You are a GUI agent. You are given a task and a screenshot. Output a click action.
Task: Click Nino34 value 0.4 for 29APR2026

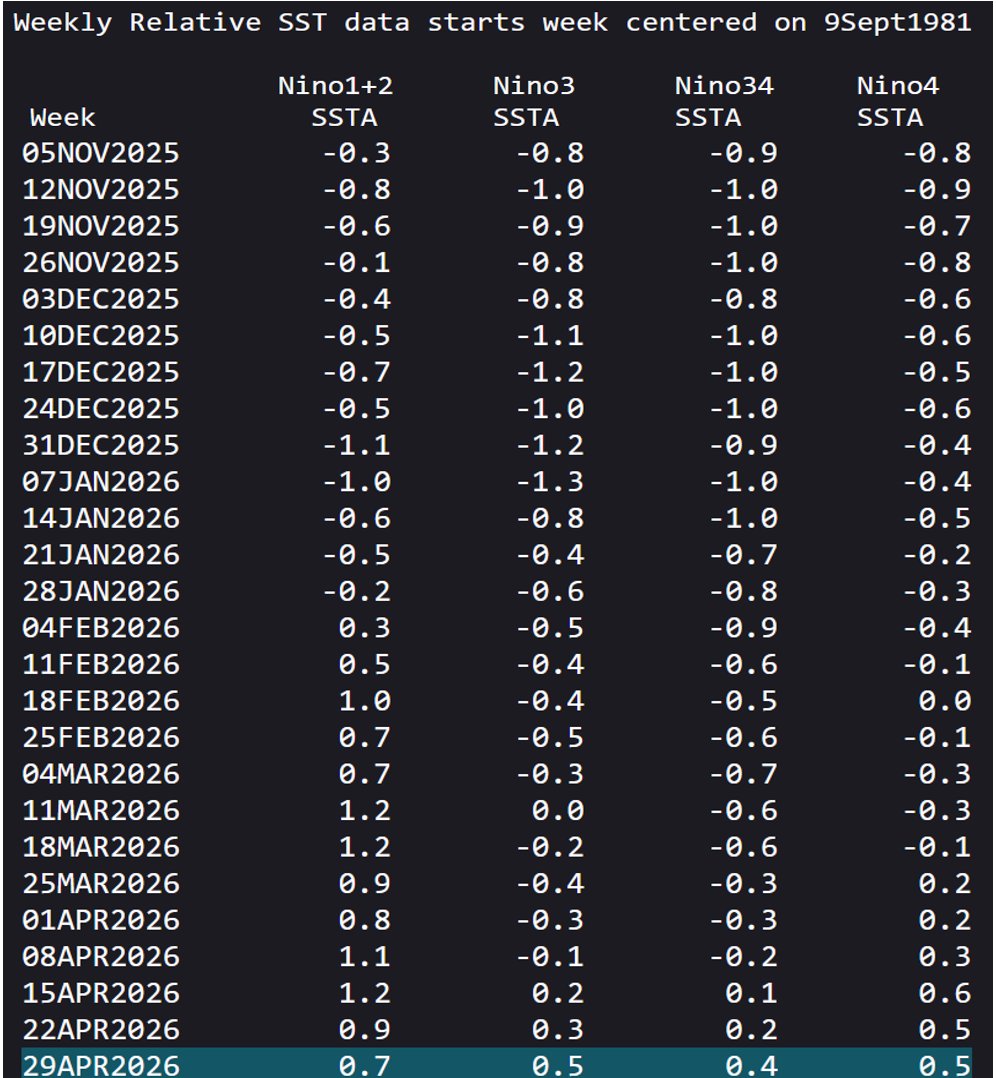click(751, 1065)
